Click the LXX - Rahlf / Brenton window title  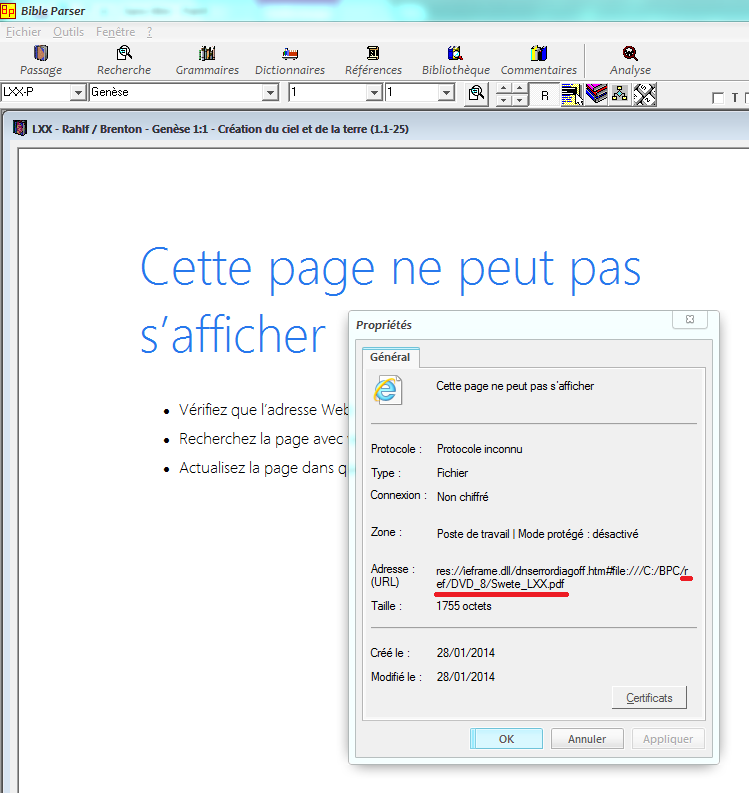tap(220, 129)
